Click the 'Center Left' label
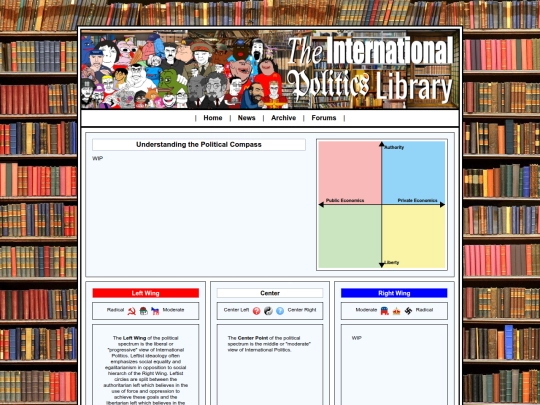 [x=236, y=310]
